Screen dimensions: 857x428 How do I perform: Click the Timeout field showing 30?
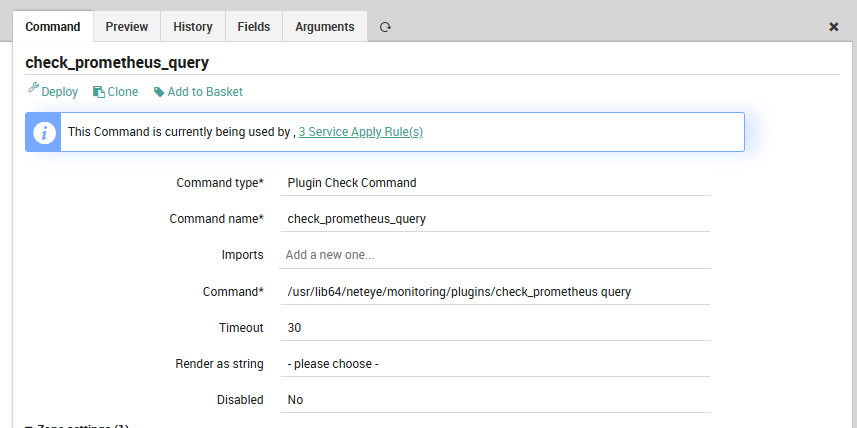pos(495,328)
